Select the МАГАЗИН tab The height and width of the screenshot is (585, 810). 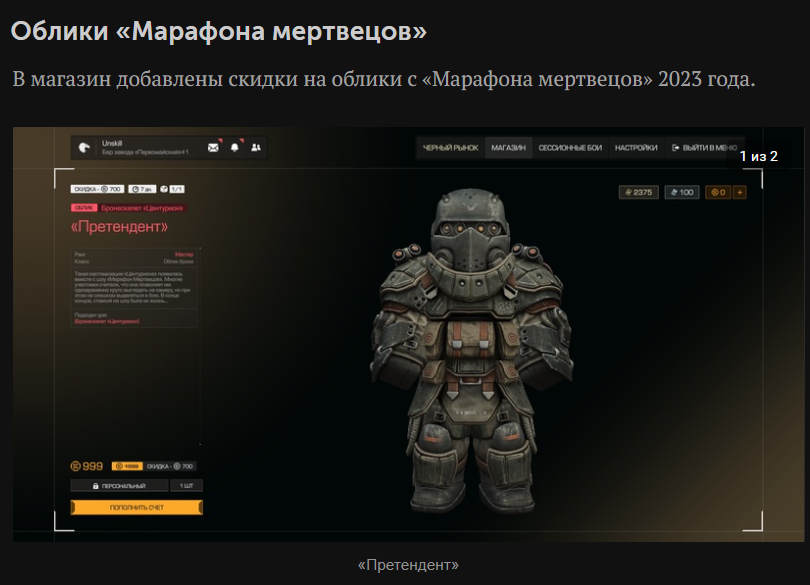tap(508, 148)
